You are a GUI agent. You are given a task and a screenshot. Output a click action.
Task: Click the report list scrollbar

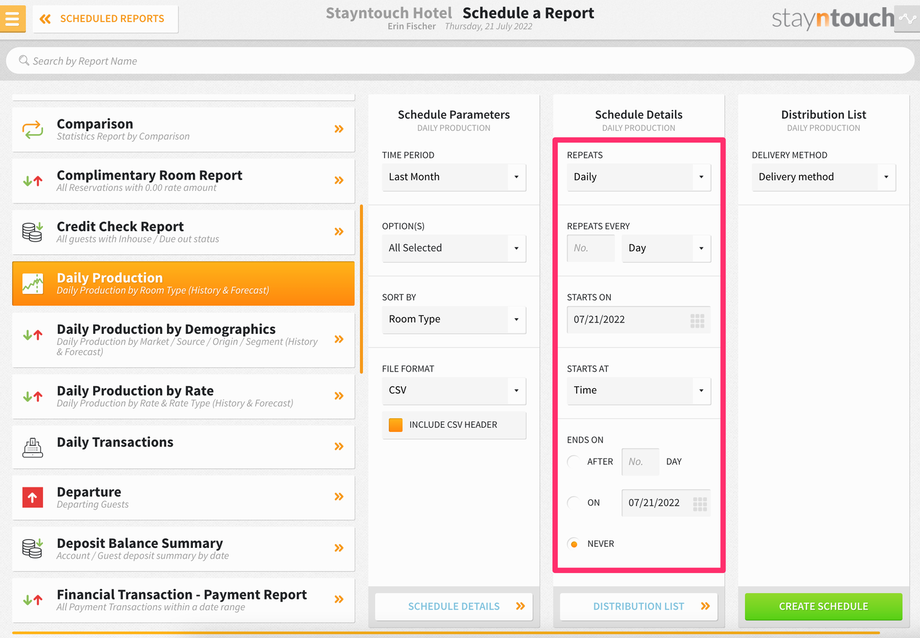[x=361, y=289]
